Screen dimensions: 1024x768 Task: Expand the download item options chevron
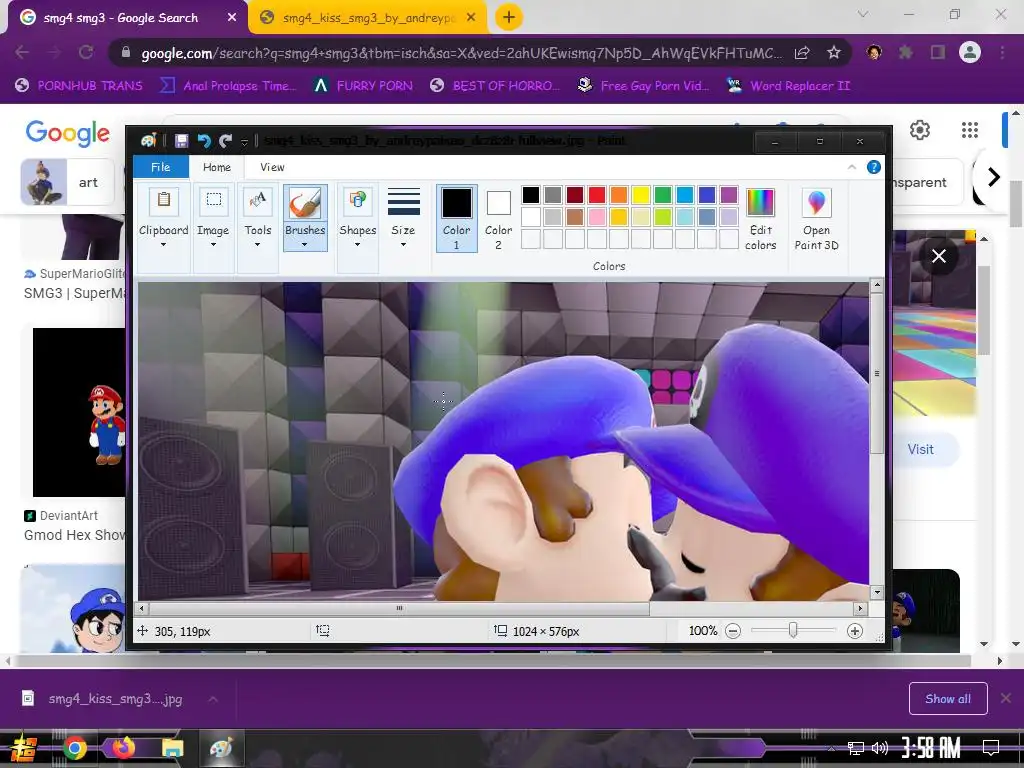pyautogui.click(x=213, y=699)
